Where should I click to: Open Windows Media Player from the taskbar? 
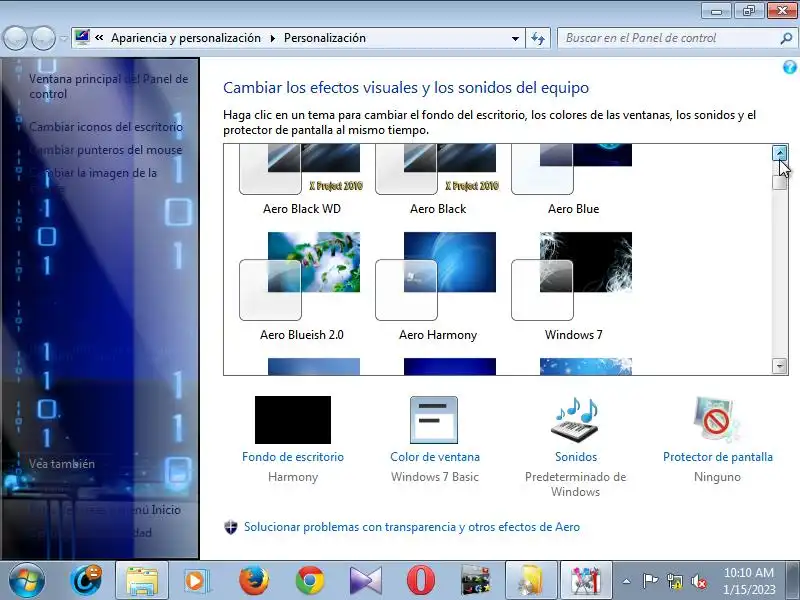pos(196,581)
